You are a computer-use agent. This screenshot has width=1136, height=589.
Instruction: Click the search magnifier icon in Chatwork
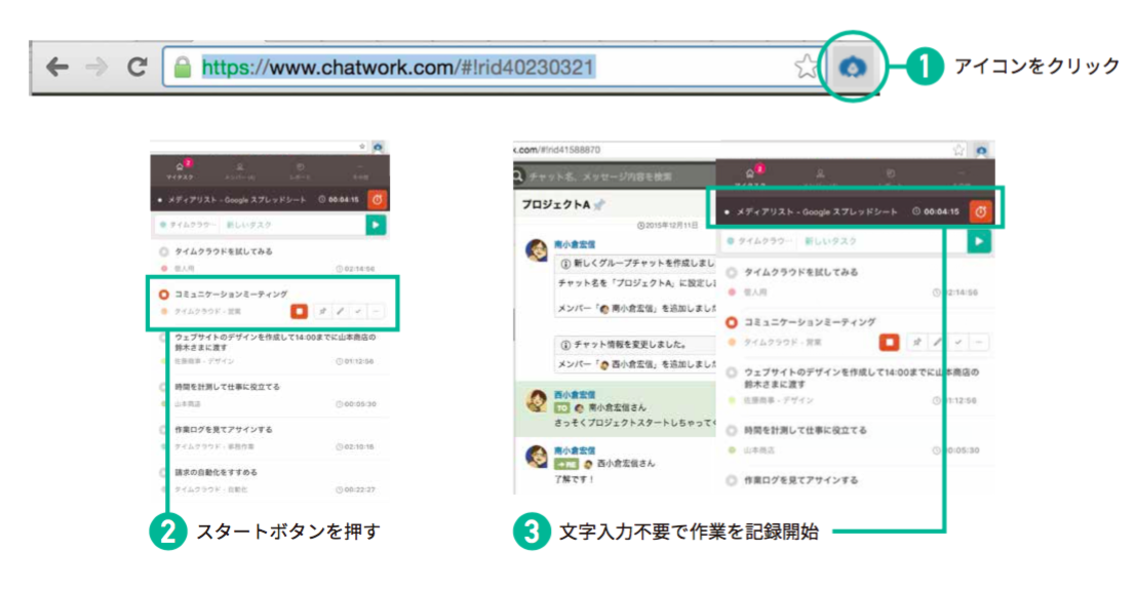tap(517, 176)
